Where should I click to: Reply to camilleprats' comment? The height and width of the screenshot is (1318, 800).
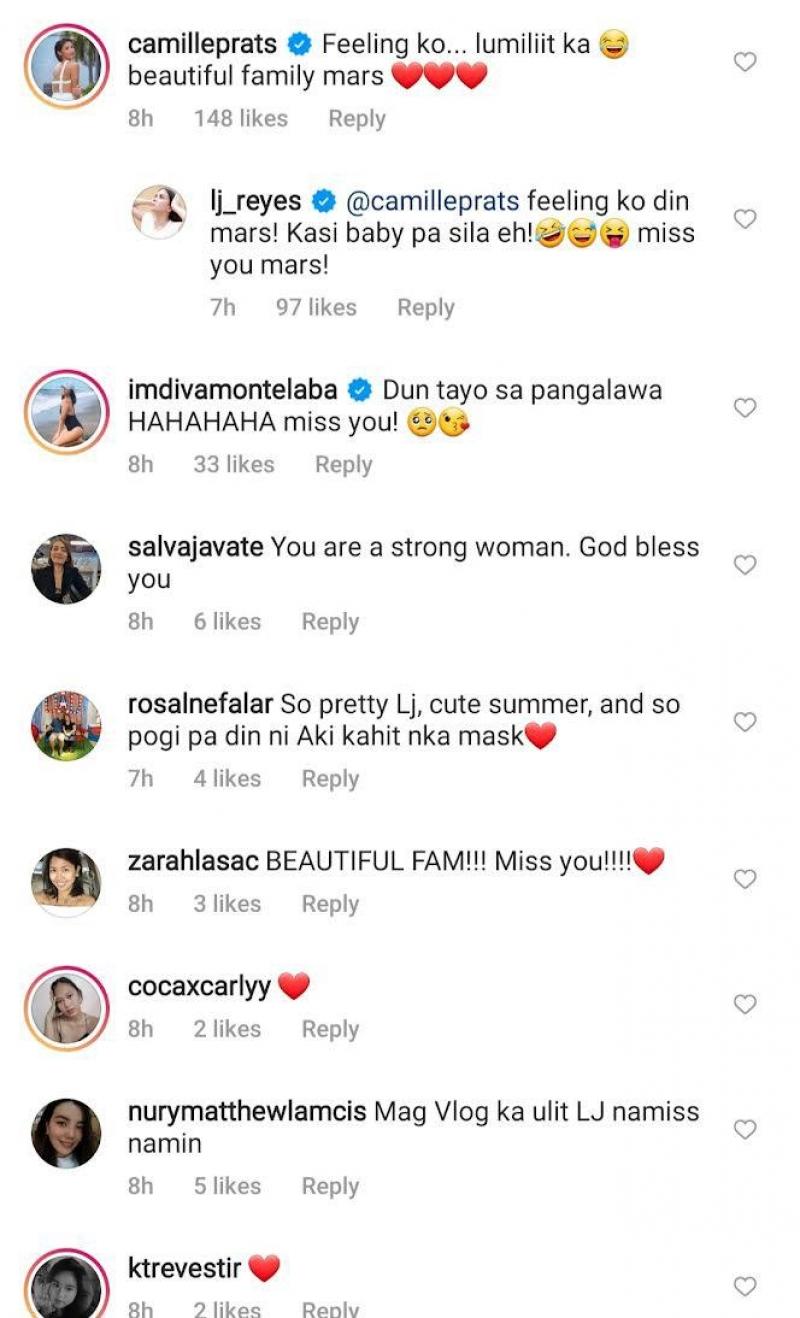pos(356,119)
